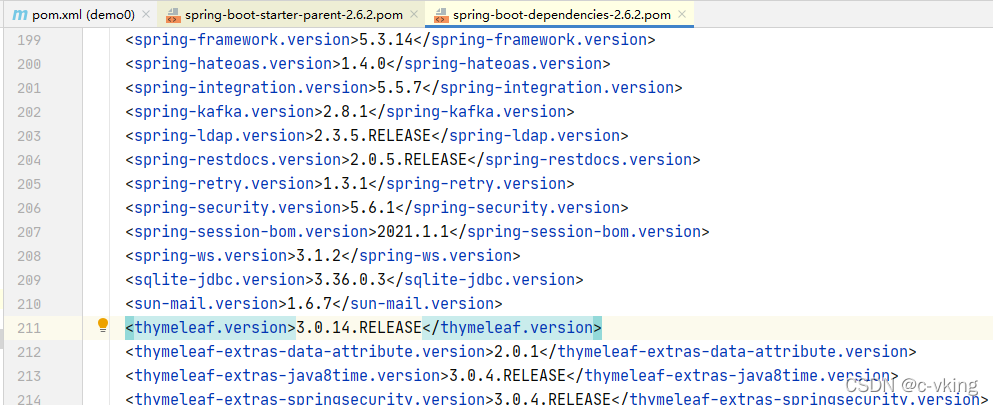Click line number 205 in the gutter
Screen dimensions: 993x405
click(x=29, y=184)
